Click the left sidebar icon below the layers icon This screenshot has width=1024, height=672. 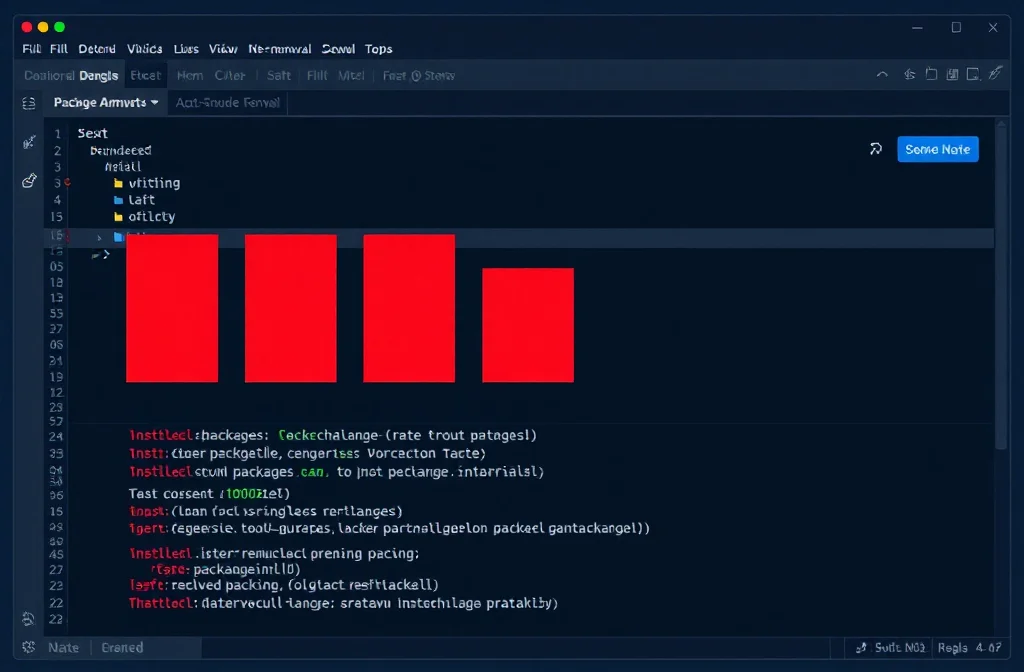click(28, 142)
